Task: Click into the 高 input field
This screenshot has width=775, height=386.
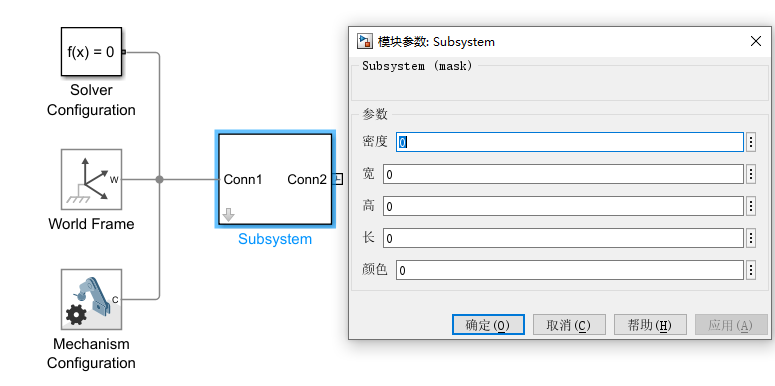Action: [563, 207]
